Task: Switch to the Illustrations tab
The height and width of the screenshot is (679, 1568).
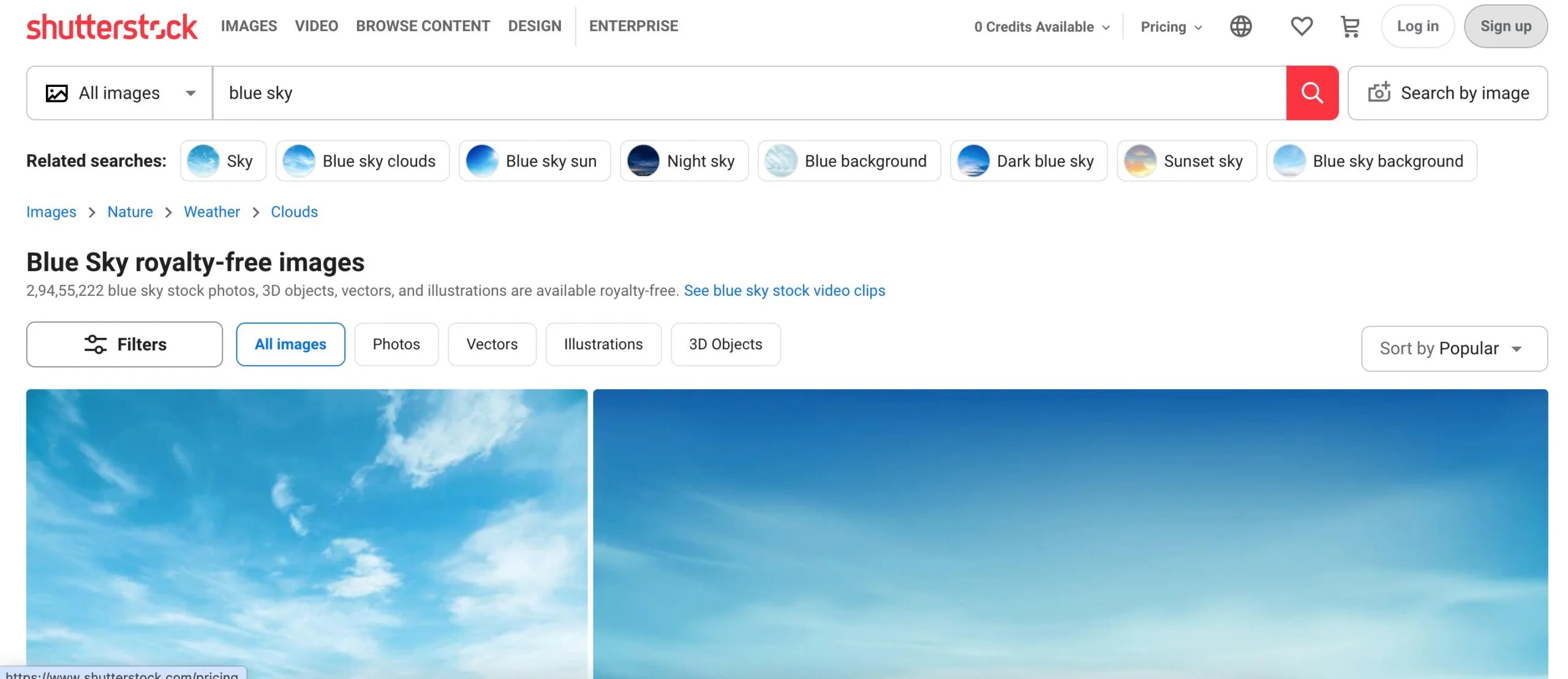Action: coord(603,344)
